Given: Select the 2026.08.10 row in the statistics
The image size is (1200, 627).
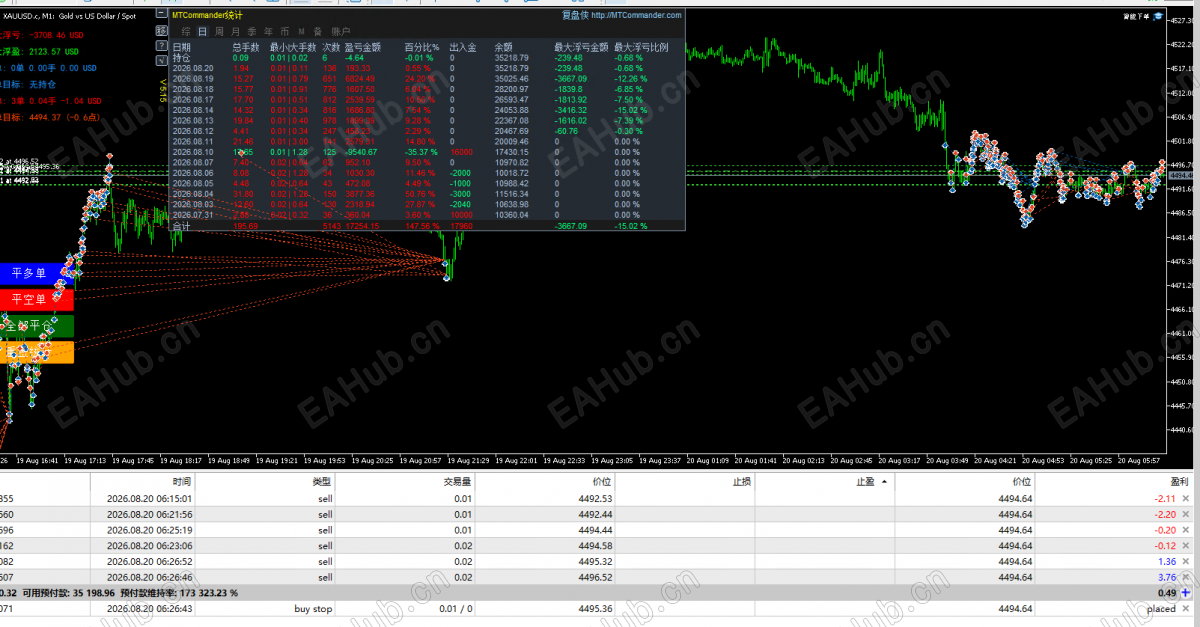Looking at the screenshot, I should point(428,152).
